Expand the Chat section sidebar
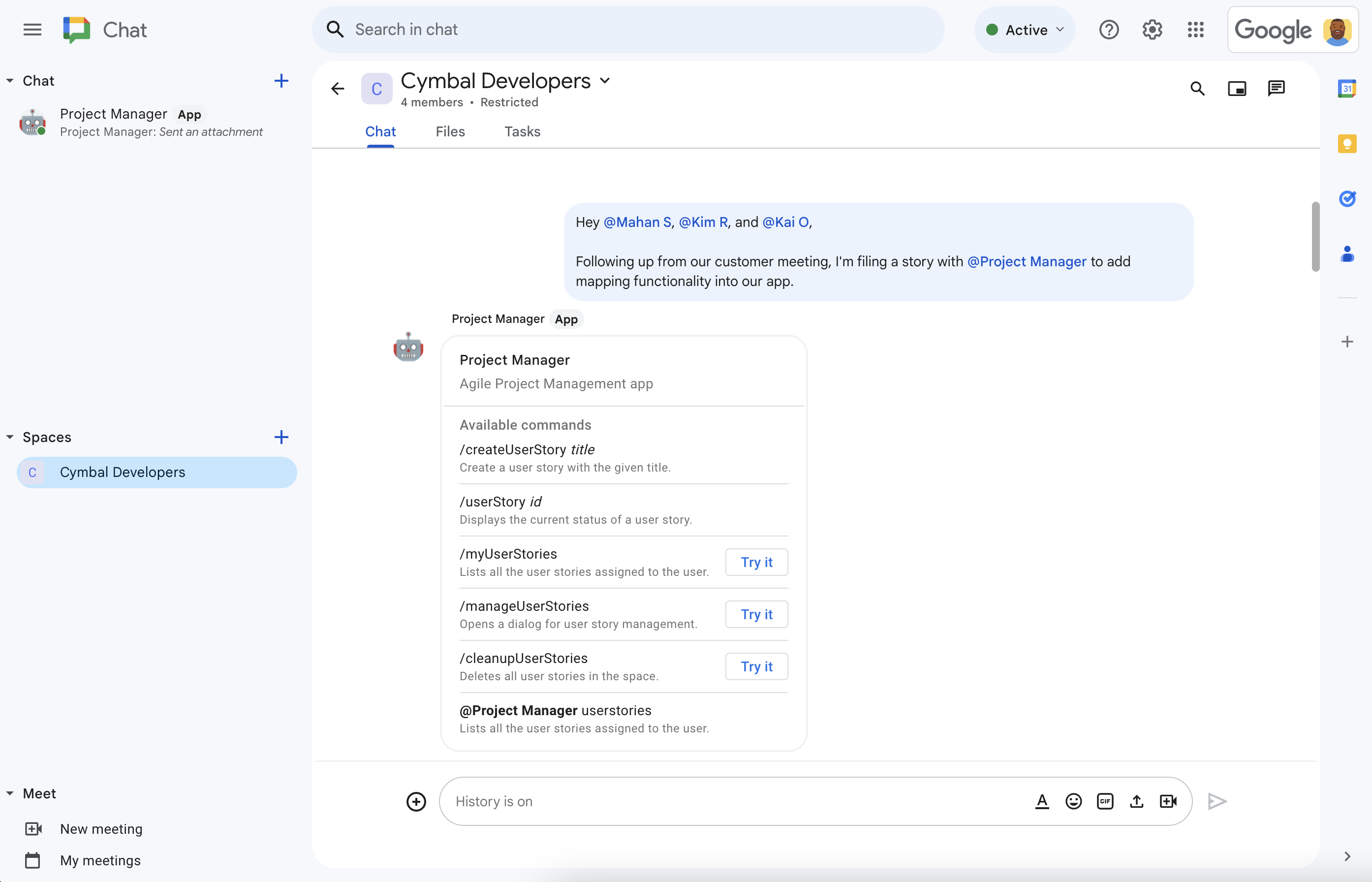The width and height of the screenshot is (1372, 882). click(x=11, y=80)
